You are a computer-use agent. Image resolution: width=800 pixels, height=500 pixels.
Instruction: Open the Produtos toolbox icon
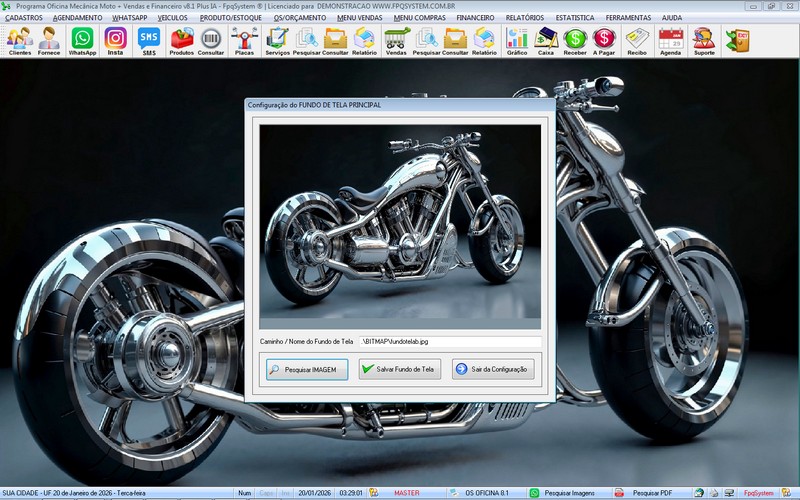pyautogui.click(x=182, y=41)
